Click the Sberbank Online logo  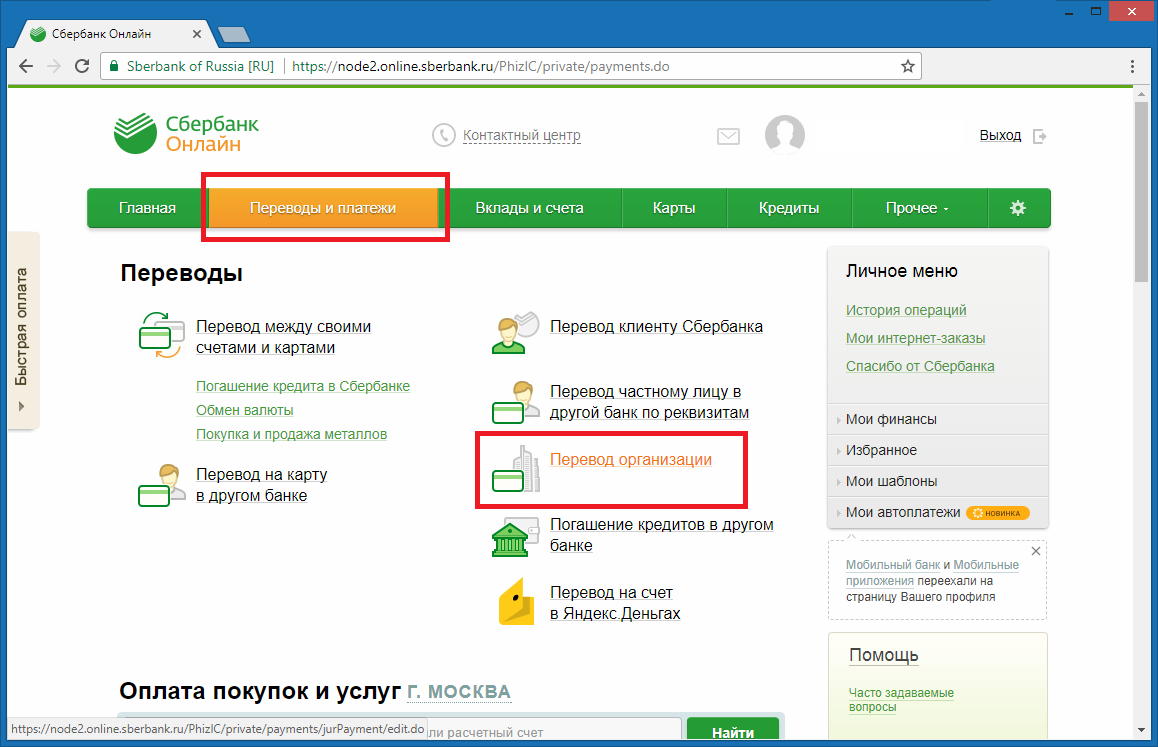point(186,134)
